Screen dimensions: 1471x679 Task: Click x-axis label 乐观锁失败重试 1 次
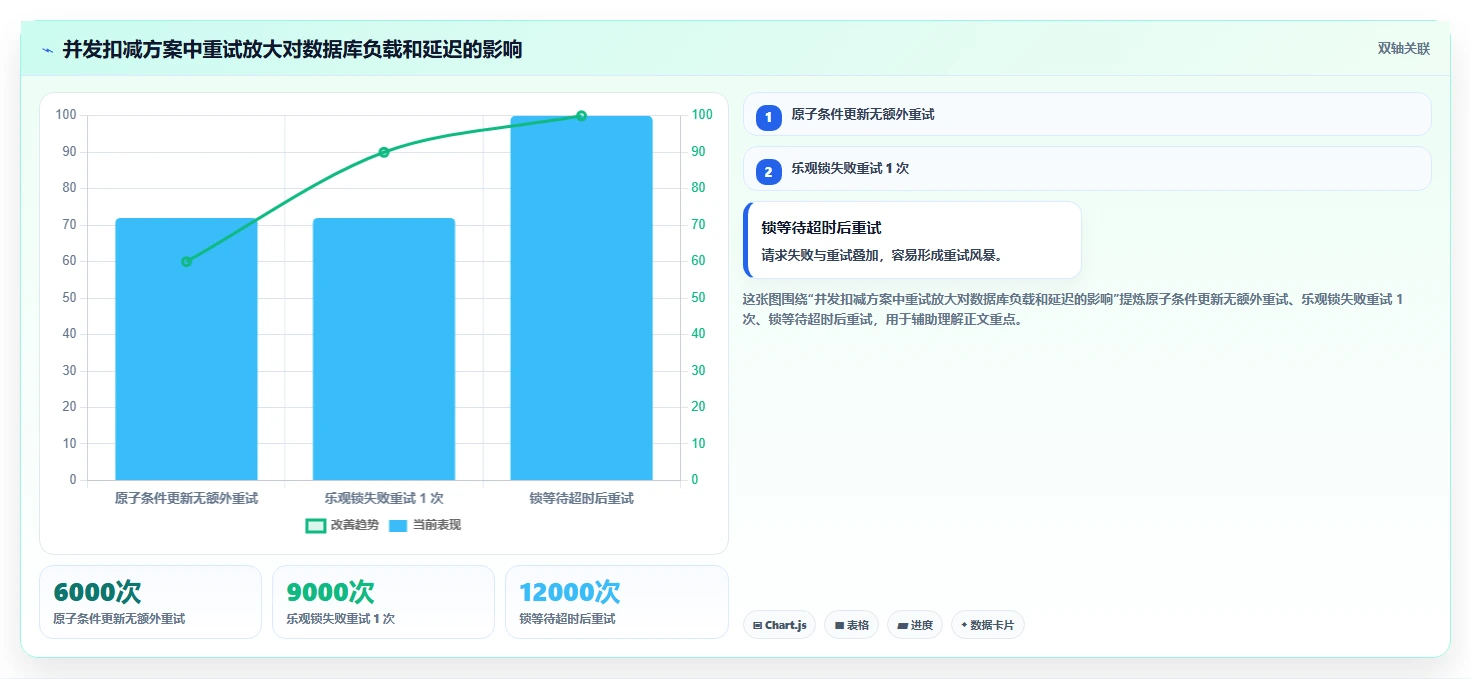(x=384, y=498)
